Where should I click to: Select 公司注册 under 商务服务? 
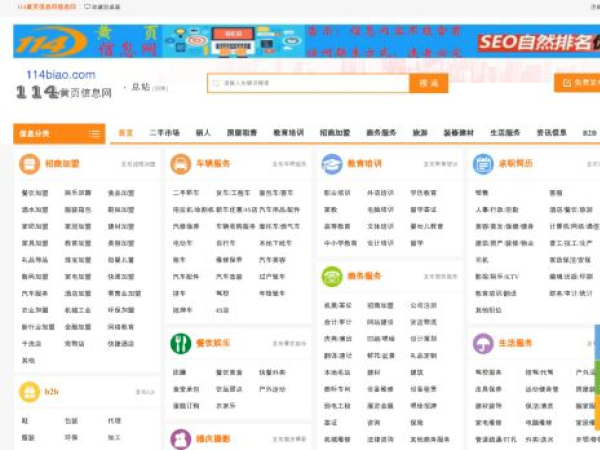coord(424,305)
